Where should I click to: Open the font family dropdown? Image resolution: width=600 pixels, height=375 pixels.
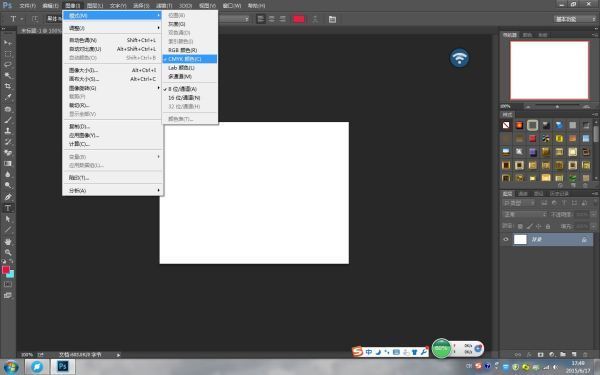tap(54, 19)
